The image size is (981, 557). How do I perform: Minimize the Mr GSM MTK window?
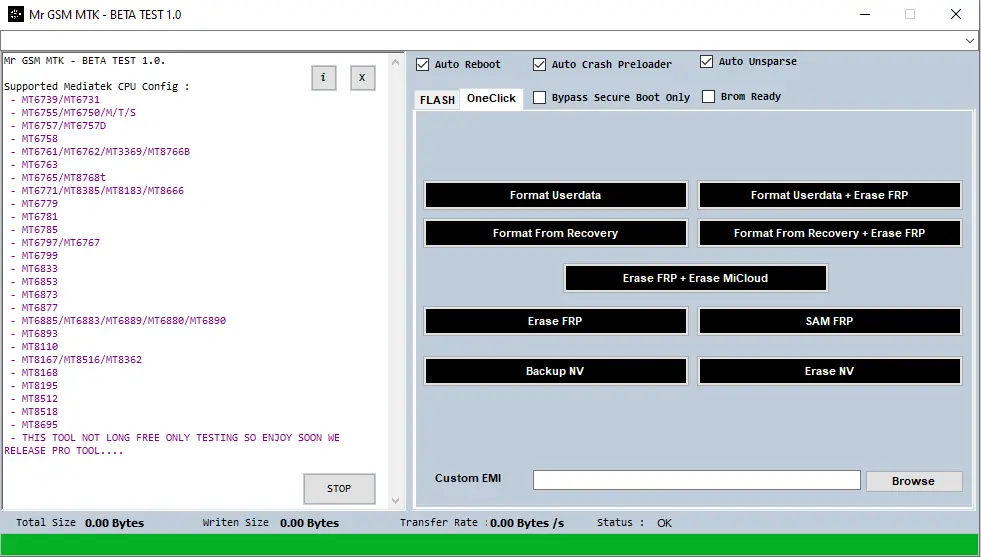tap(865, 14)
